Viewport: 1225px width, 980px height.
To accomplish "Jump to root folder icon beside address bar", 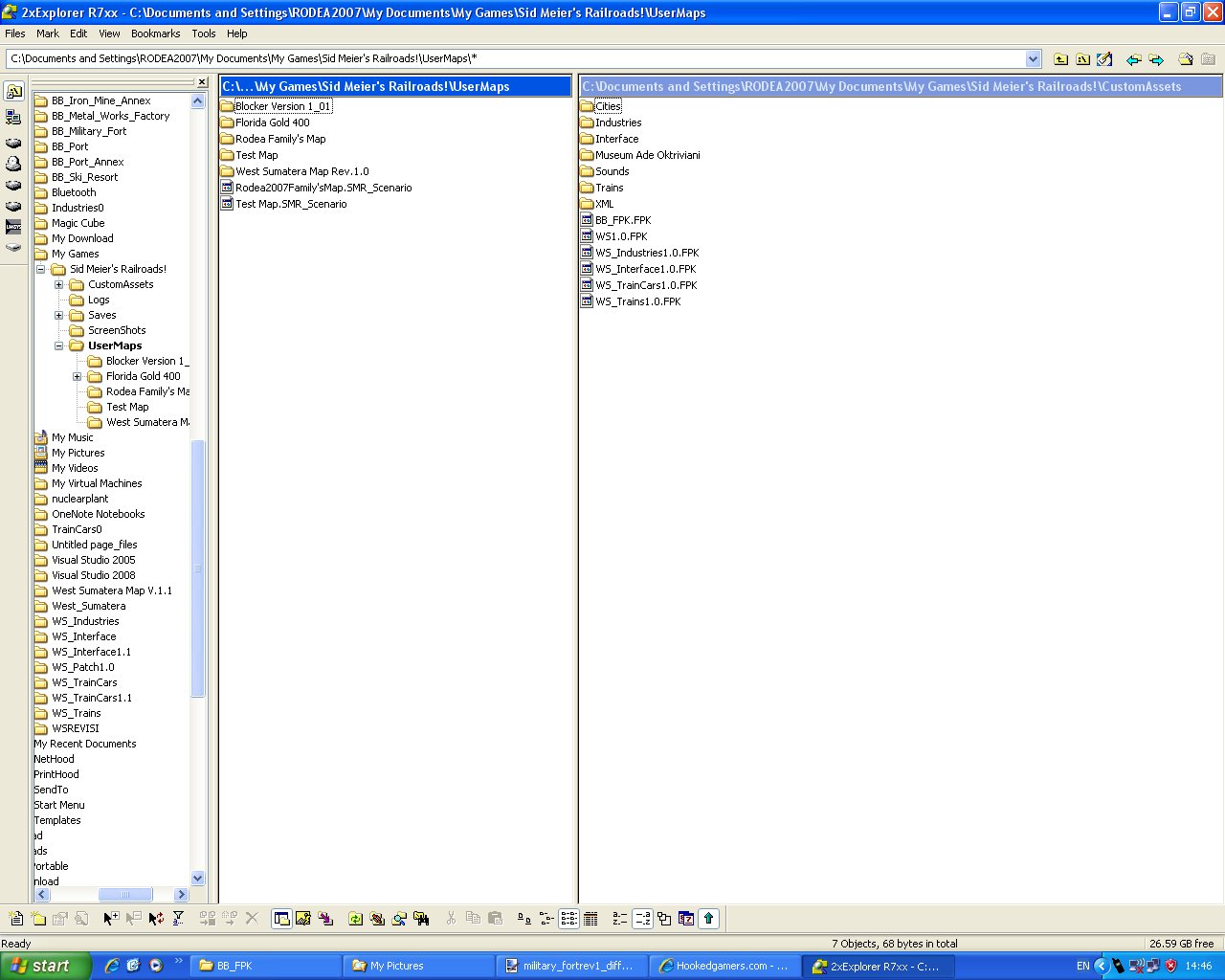I will 1082,59.
